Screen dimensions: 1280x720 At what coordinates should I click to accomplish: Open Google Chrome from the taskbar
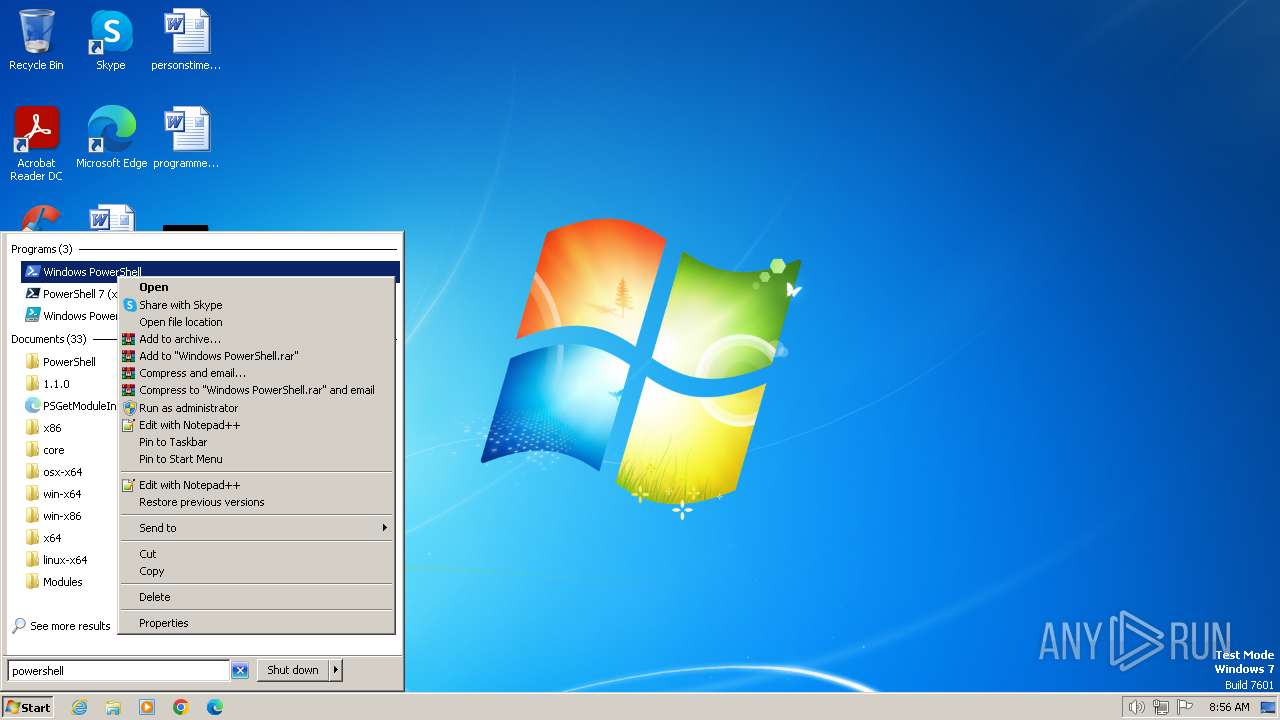[x=181, y=707]
